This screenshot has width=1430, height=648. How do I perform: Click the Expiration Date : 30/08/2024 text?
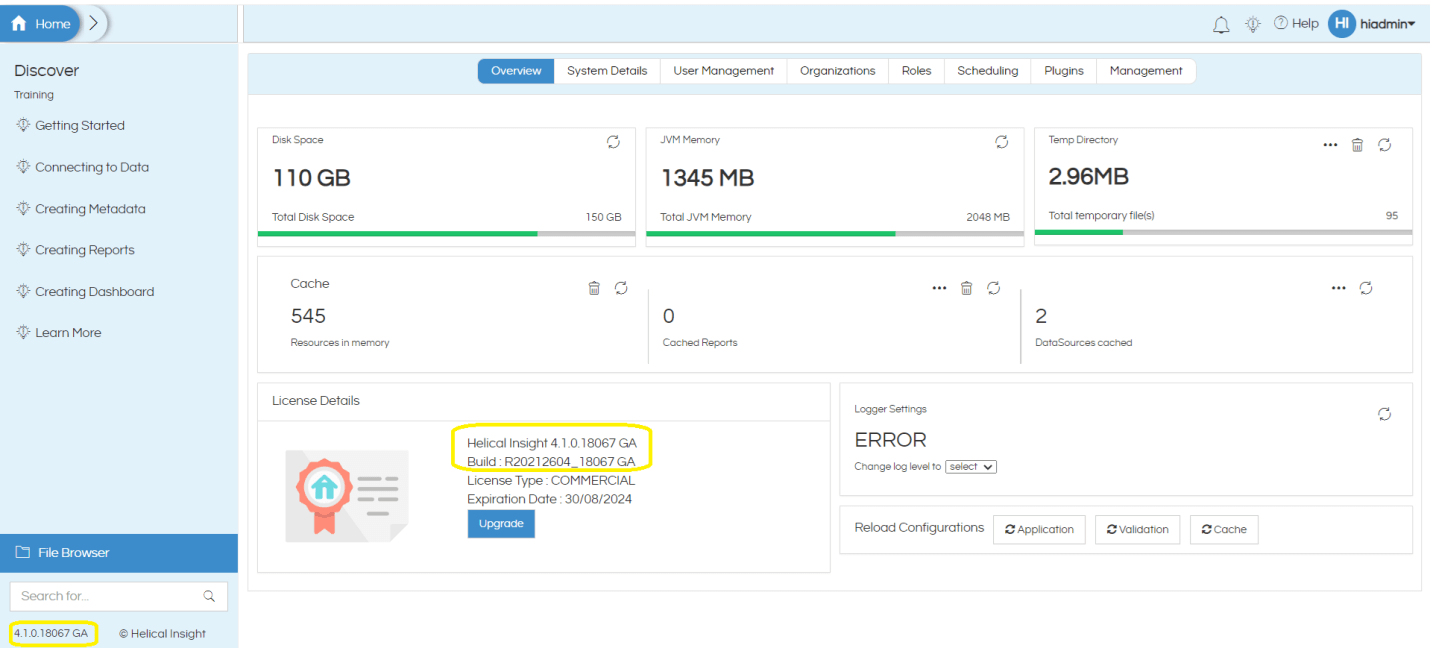click(549, 499)
